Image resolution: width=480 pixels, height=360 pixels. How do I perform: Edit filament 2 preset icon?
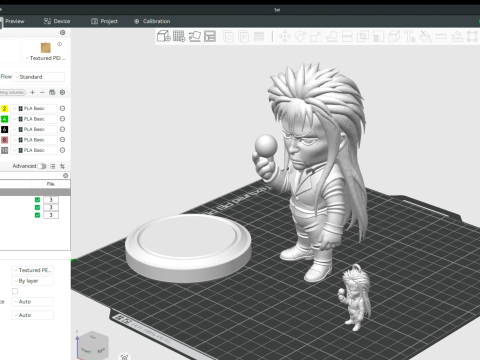[x=62, y=108]
